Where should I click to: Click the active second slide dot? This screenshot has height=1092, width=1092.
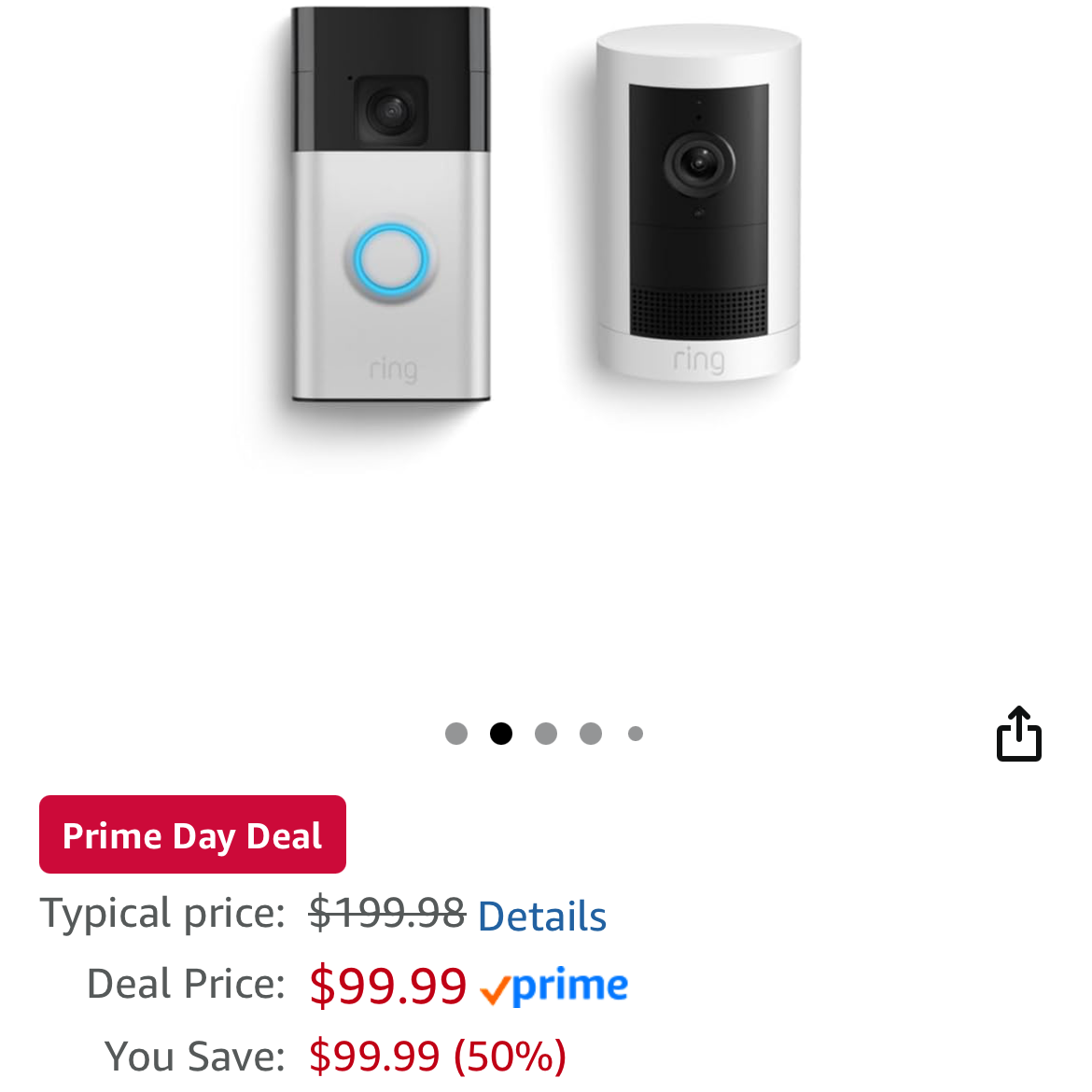click(x=500, y=734)
